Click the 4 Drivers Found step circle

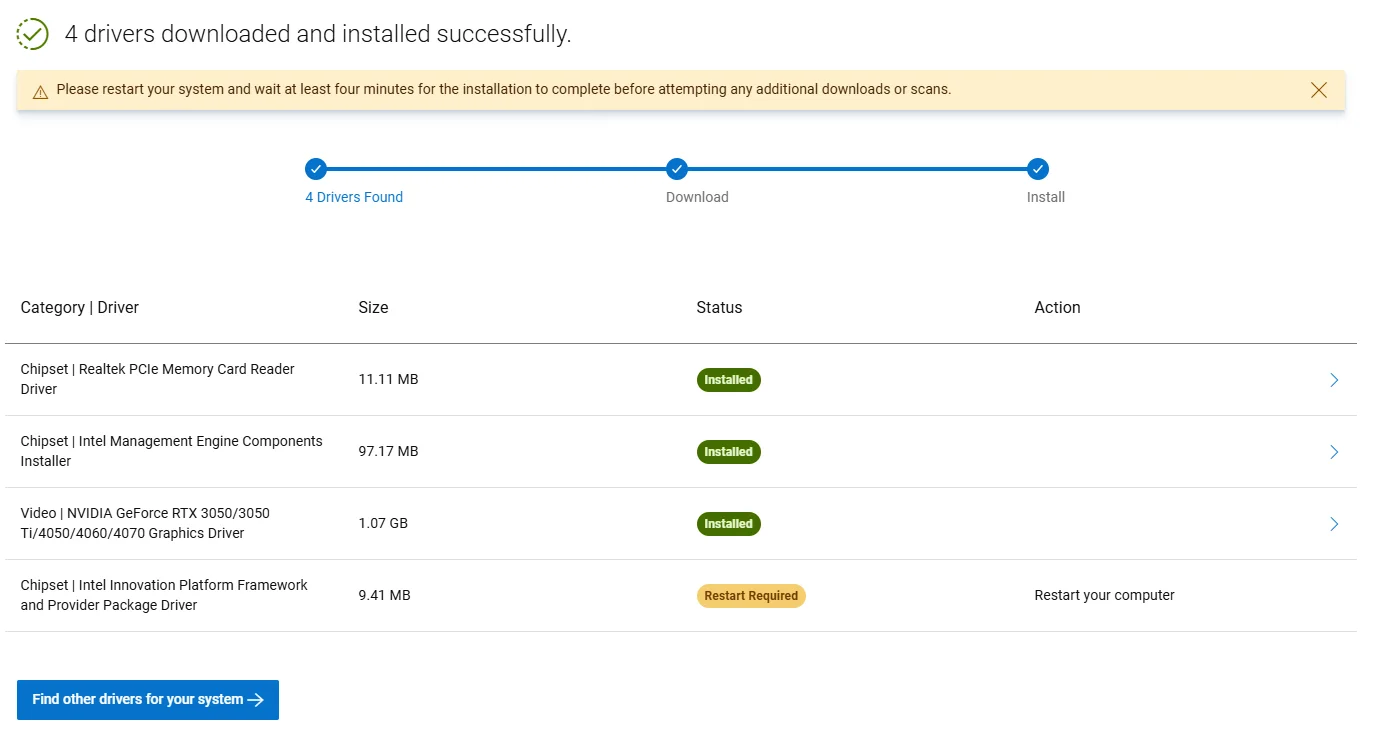coord(316,169)
